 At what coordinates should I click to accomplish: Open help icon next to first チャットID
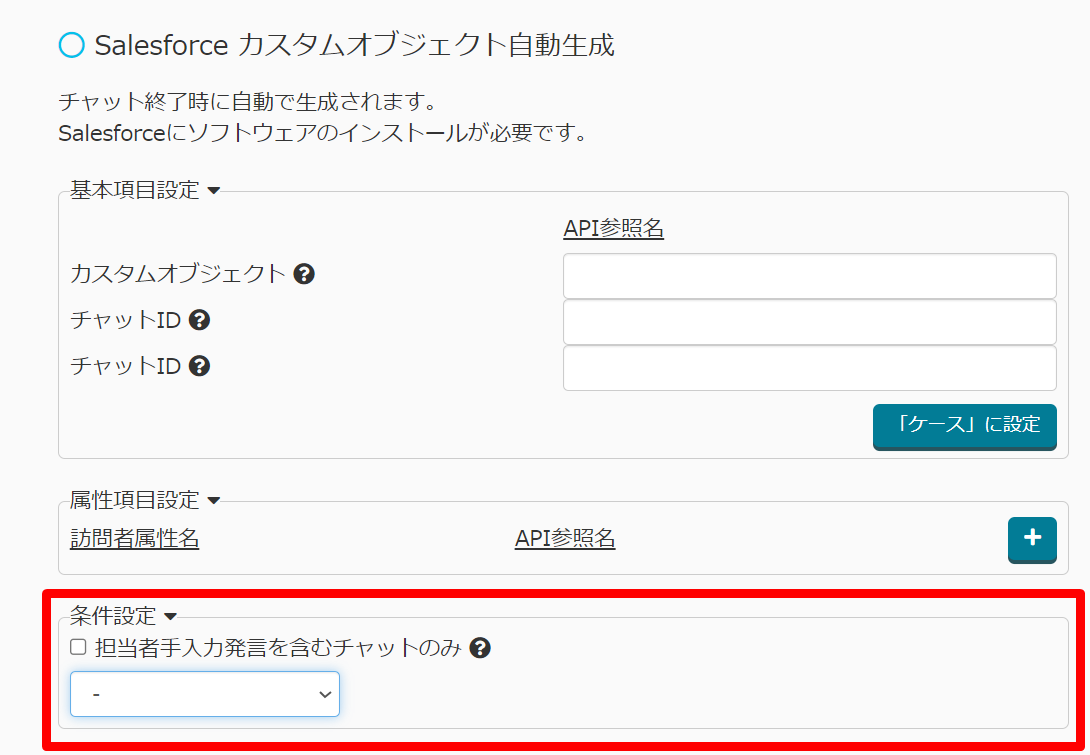199,320
